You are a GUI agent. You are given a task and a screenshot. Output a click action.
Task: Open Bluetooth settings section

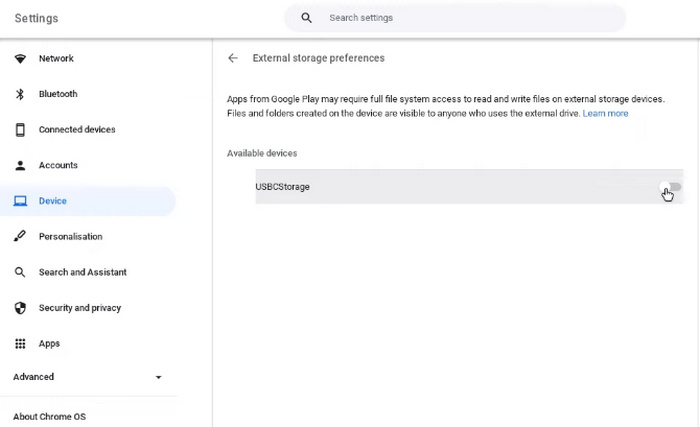58,94
